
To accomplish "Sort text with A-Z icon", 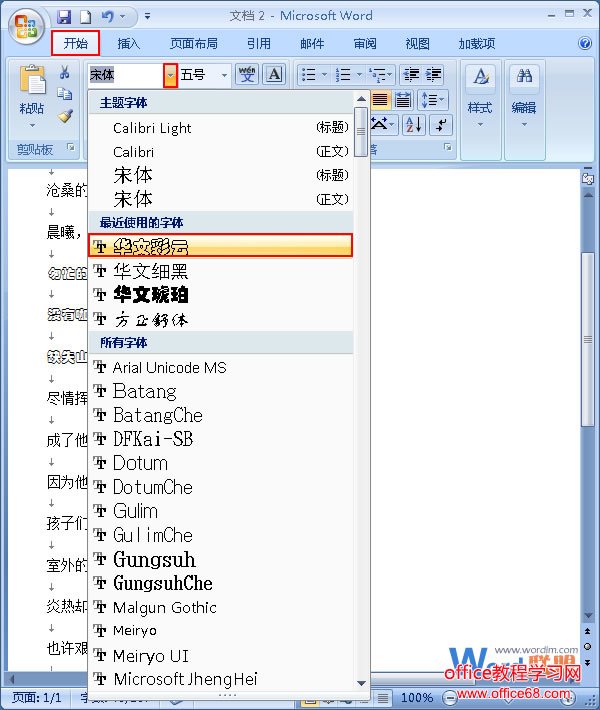I will tap(413, 125).
